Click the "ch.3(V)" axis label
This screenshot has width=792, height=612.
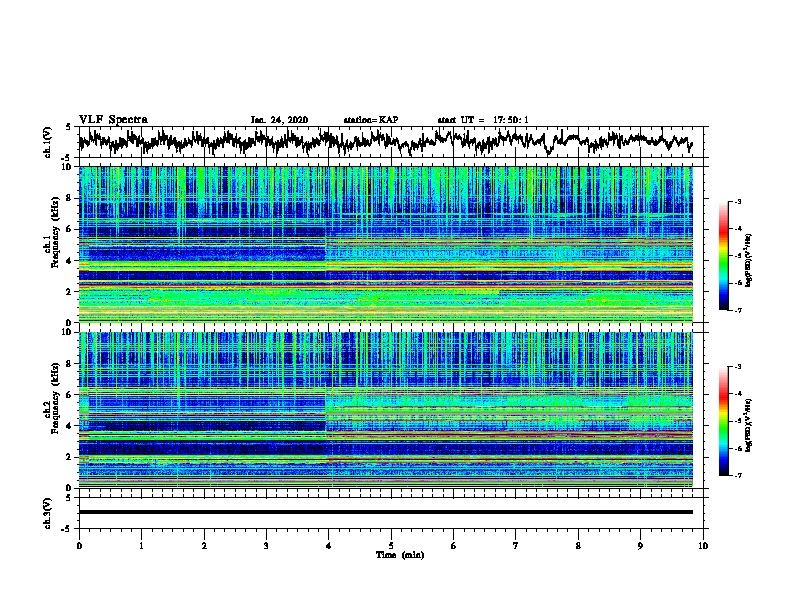click(48, 513)
